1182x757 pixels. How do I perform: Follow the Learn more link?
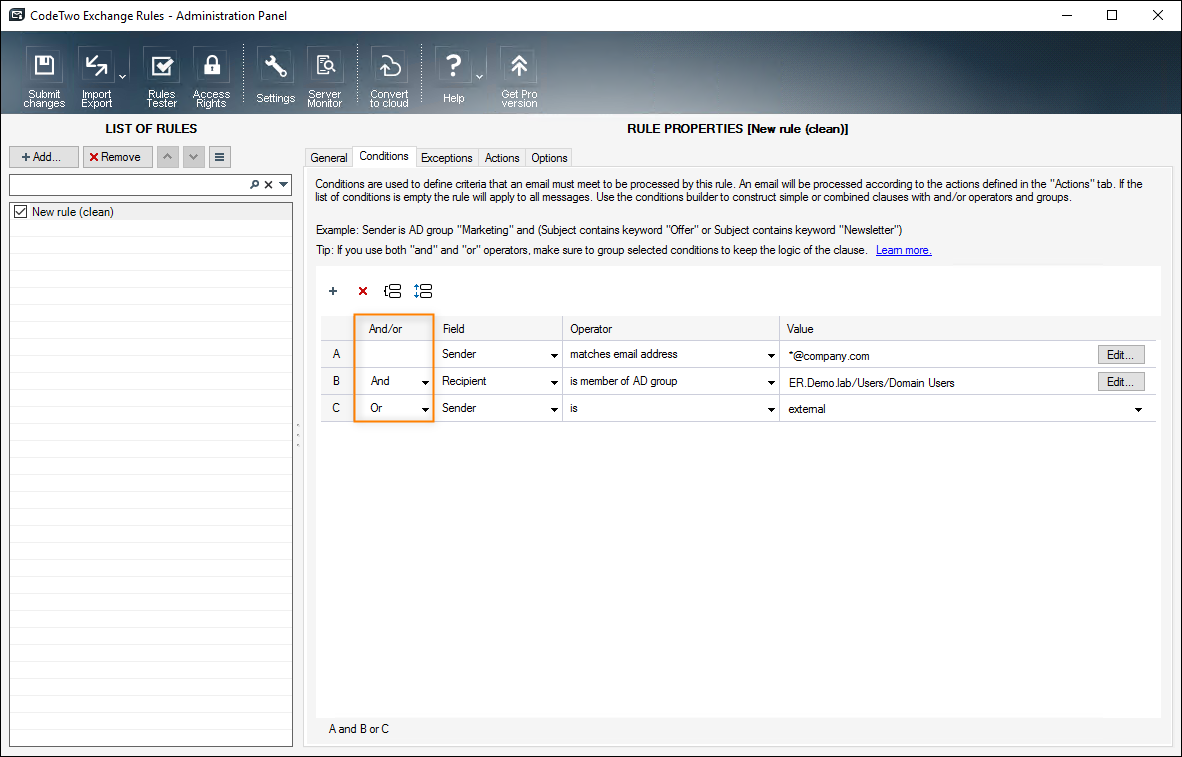(903, 250)
